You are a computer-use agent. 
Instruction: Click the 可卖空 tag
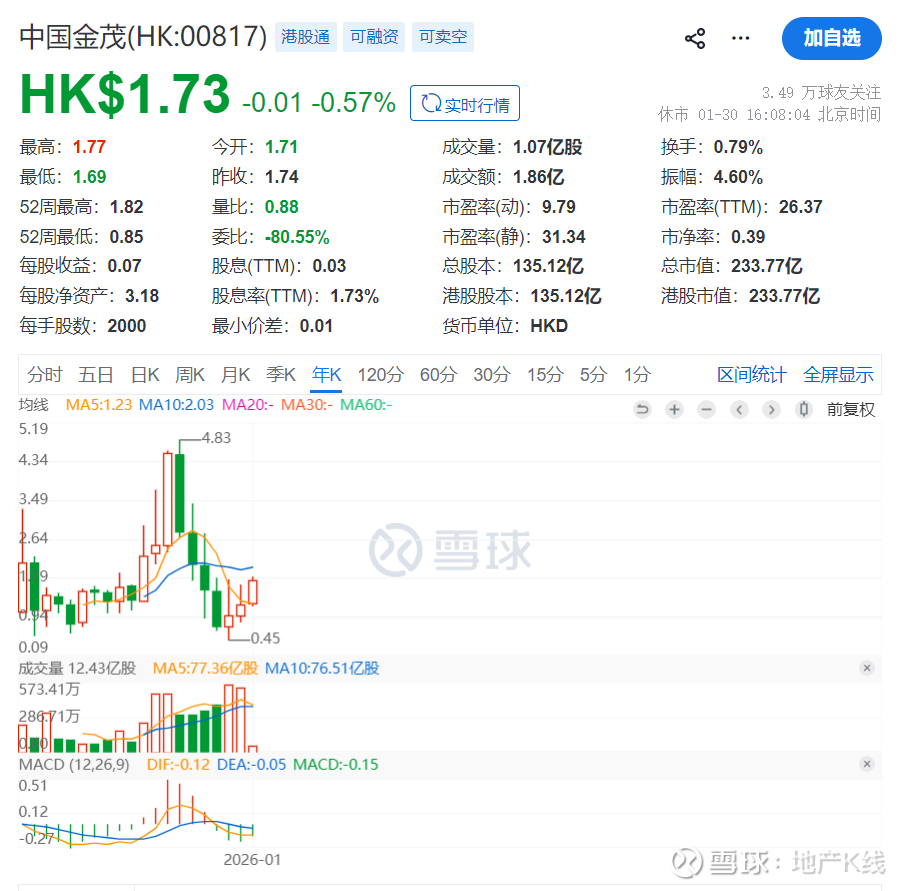tap(443, 37)
